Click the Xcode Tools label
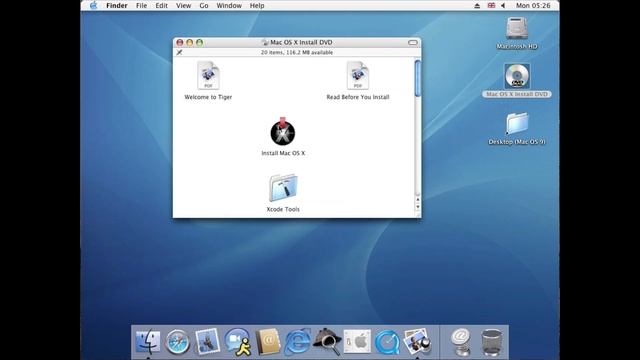The width and height of the screenshot is (640, 360). tap(283, 209)
